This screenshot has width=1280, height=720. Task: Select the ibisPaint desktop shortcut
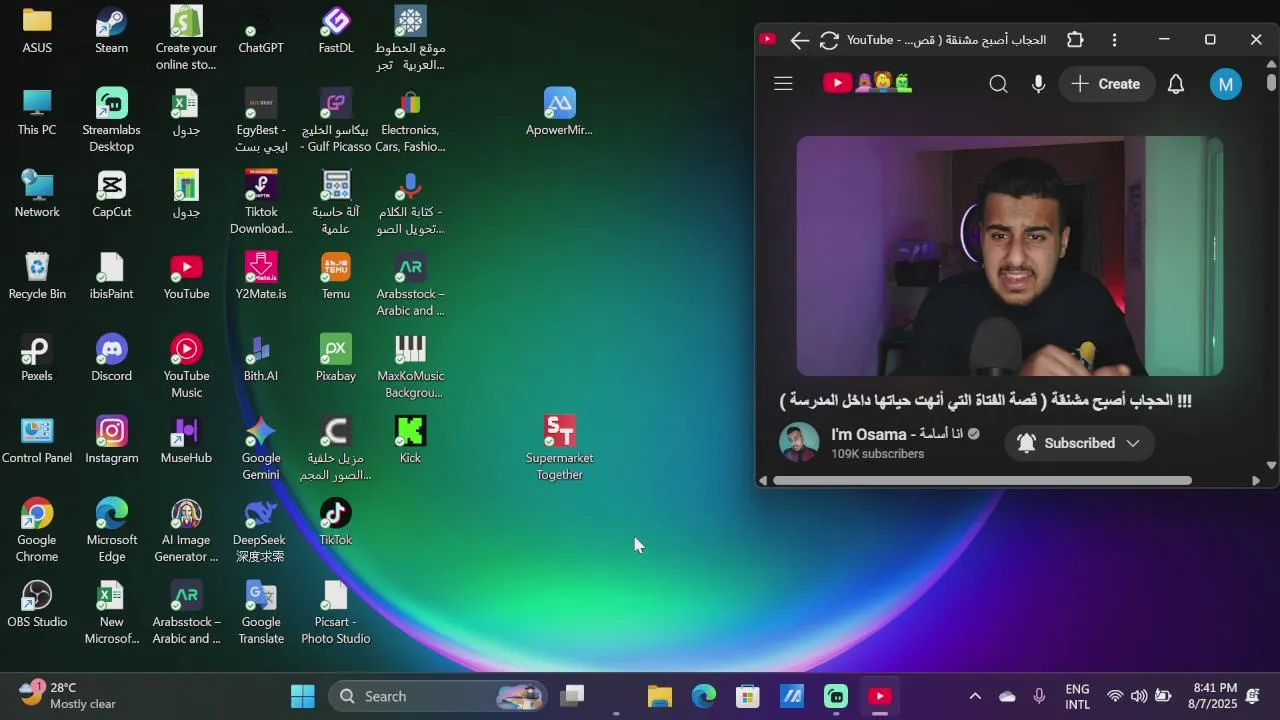tap(111, 276)
